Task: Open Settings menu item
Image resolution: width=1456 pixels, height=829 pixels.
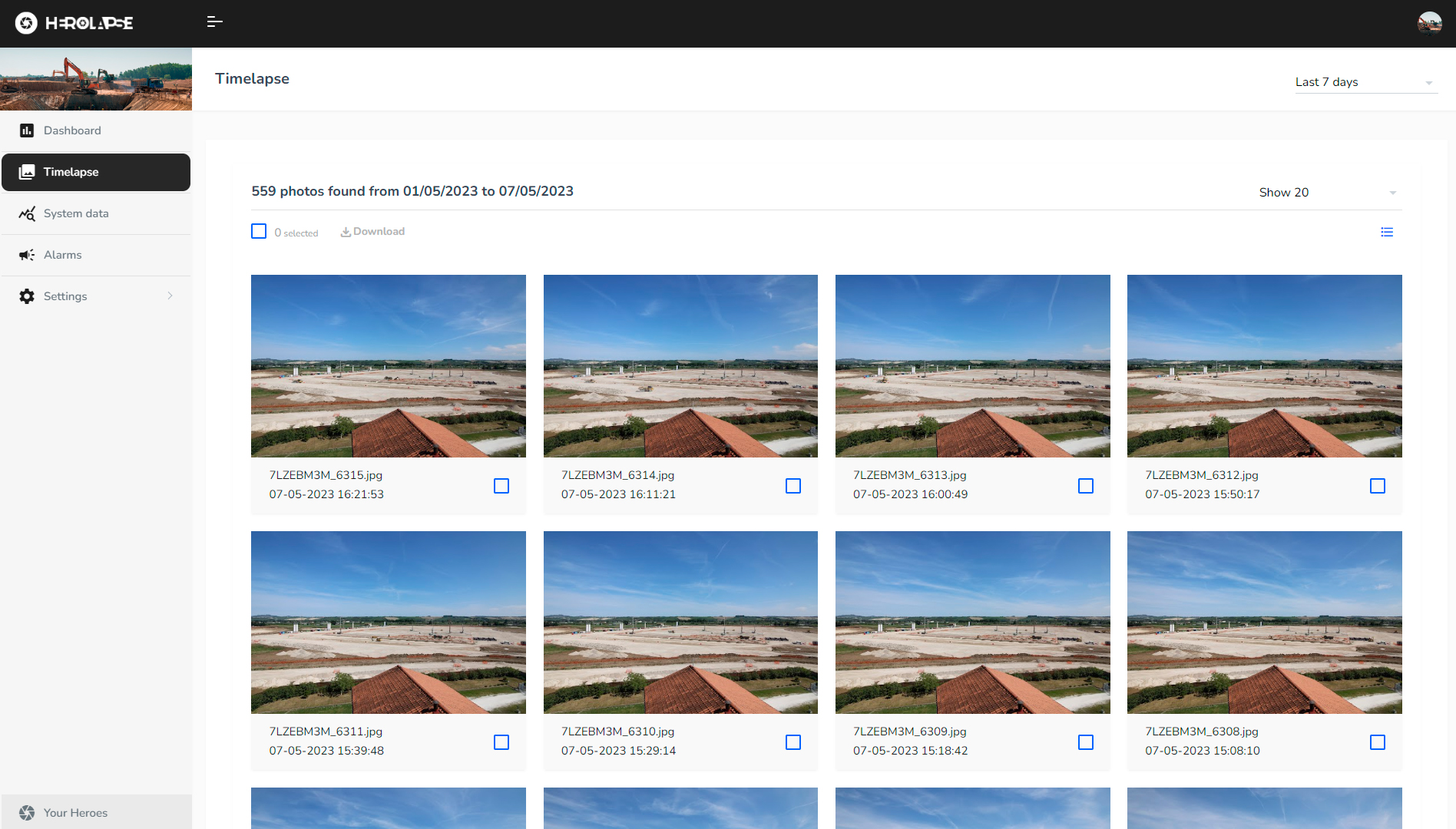Action: click(96, 296)
